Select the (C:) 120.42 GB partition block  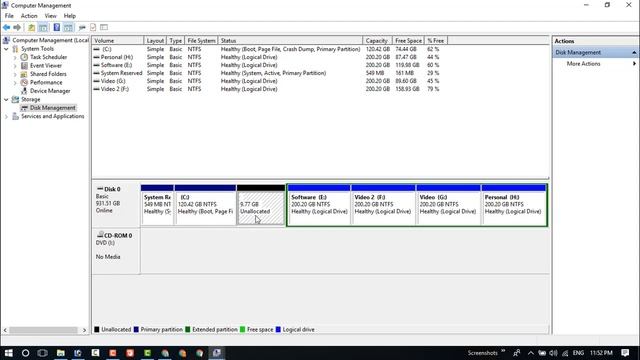pos(205,205)
